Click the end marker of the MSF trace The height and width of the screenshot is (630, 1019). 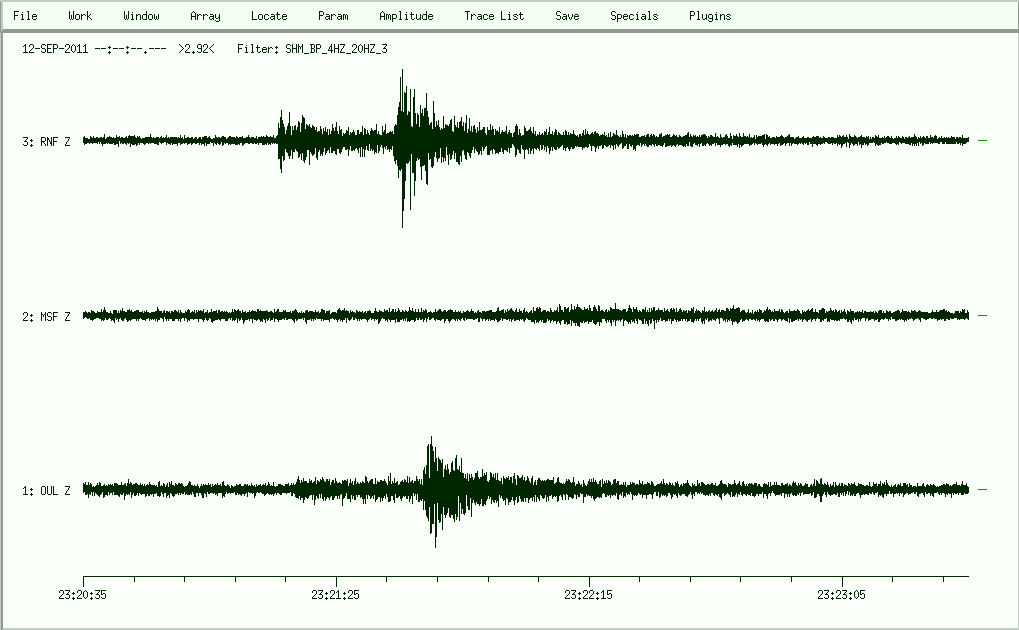[982, 315]
